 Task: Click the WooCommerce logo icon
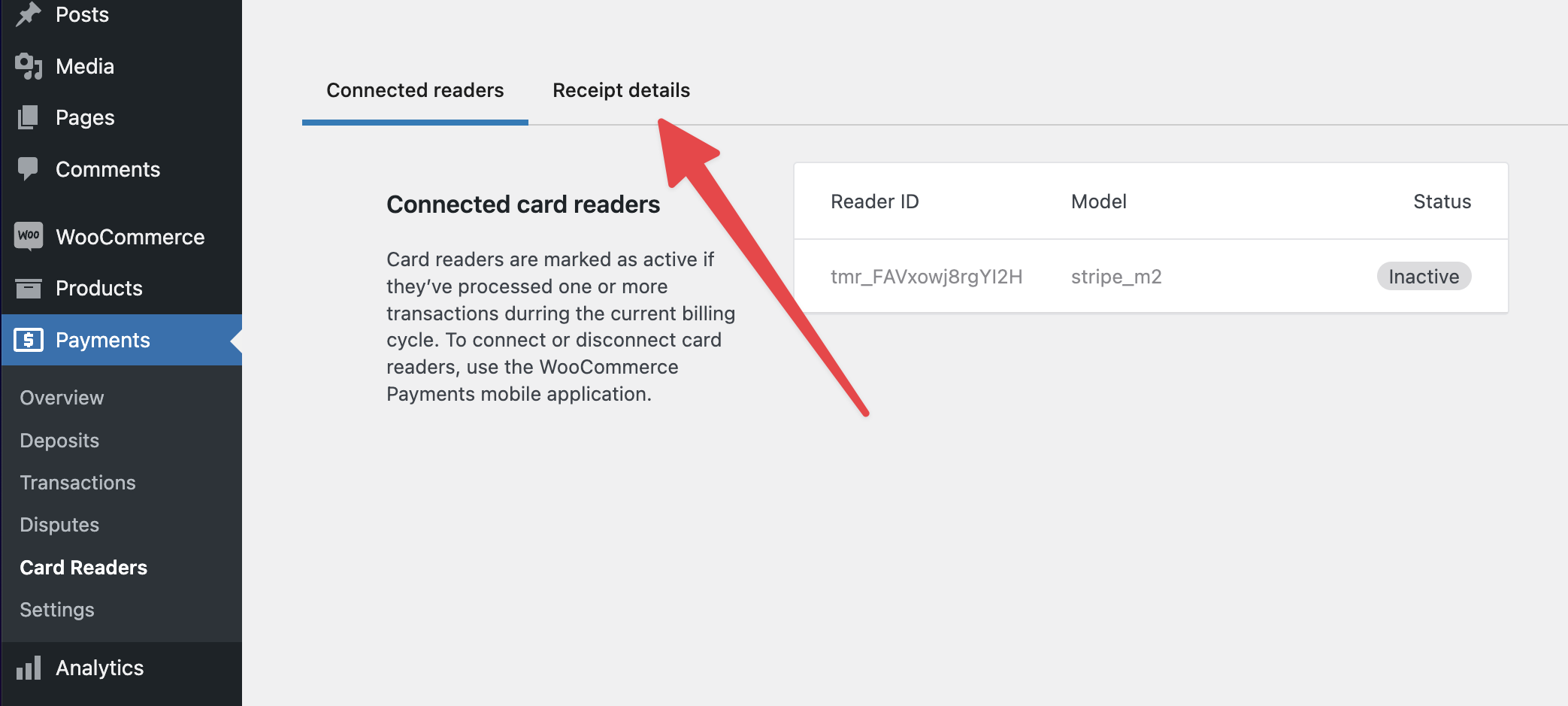point(29,236)
